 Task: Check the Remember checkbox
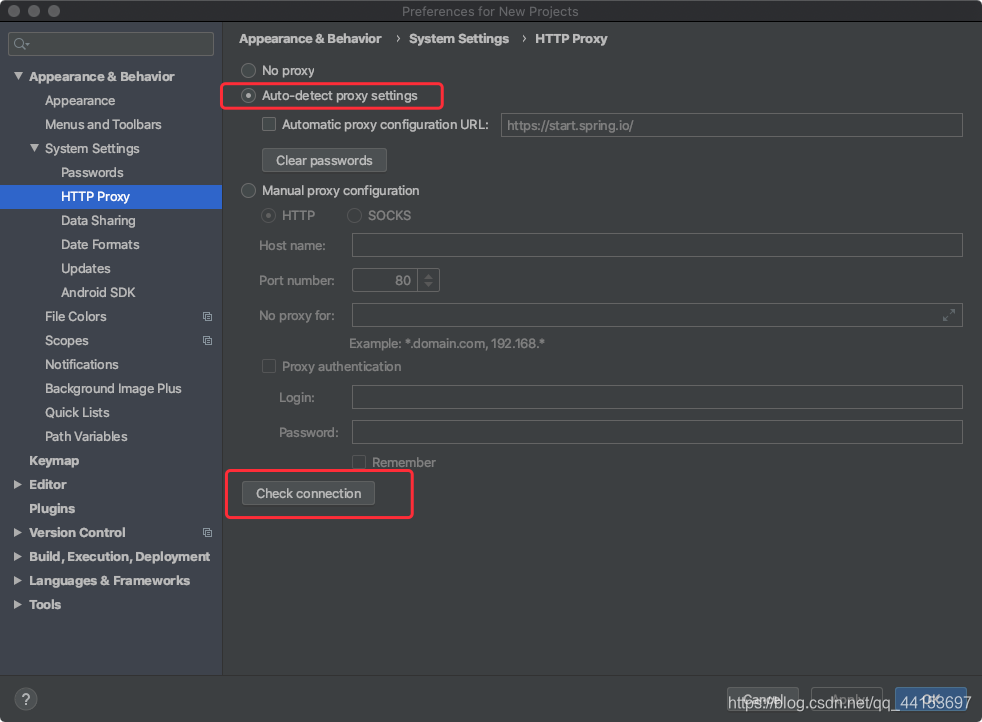tap(359, 462)
